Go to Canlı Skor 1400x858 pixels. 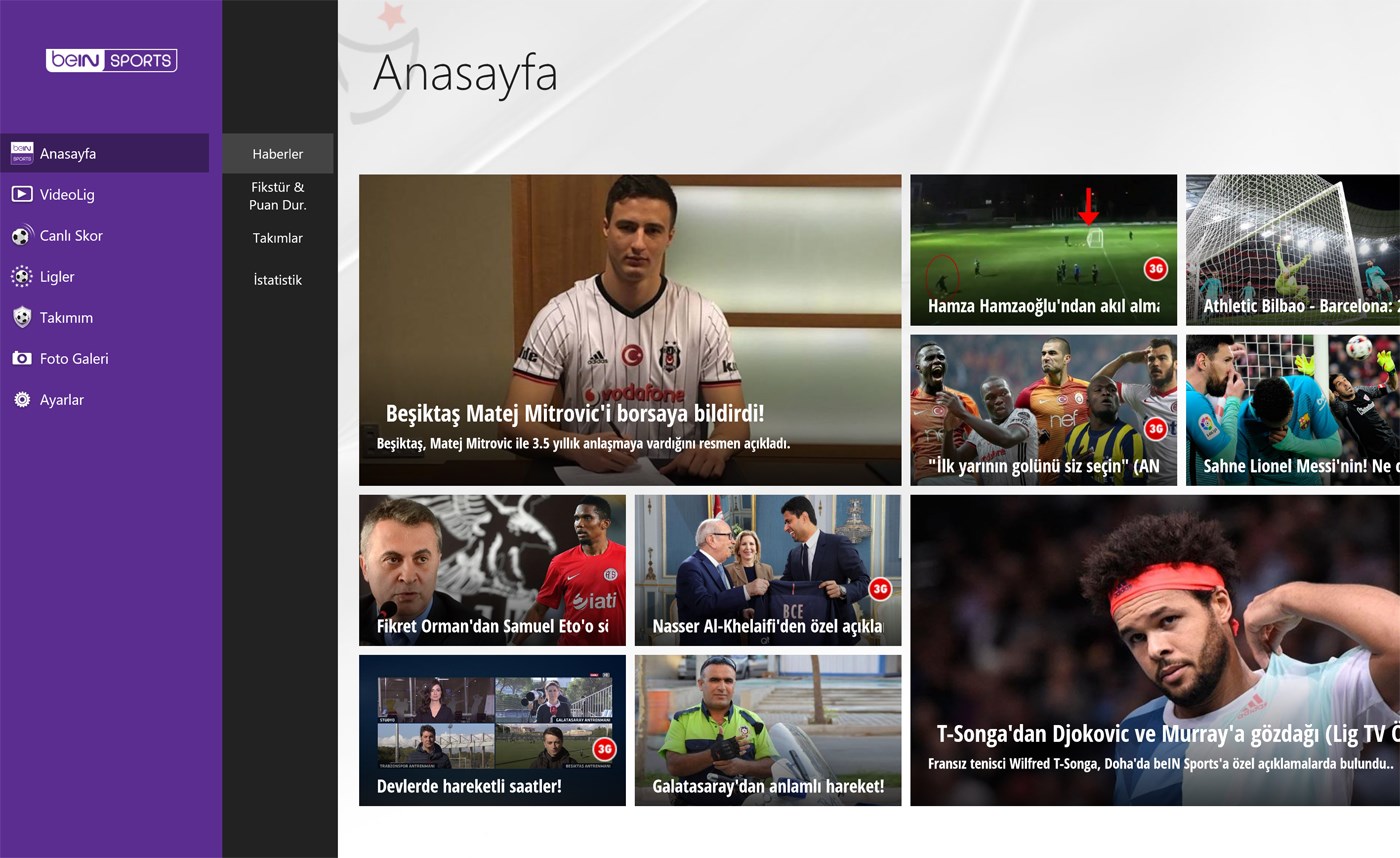[105, 236]
